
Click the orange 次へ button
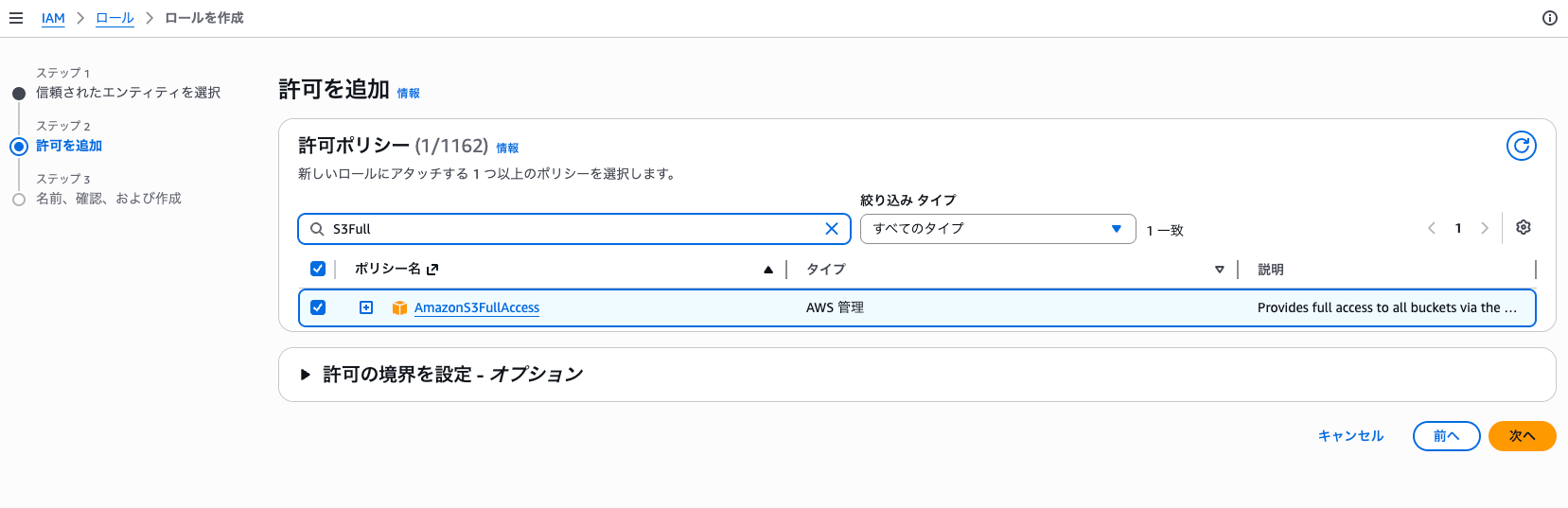tap(1522, 436)
